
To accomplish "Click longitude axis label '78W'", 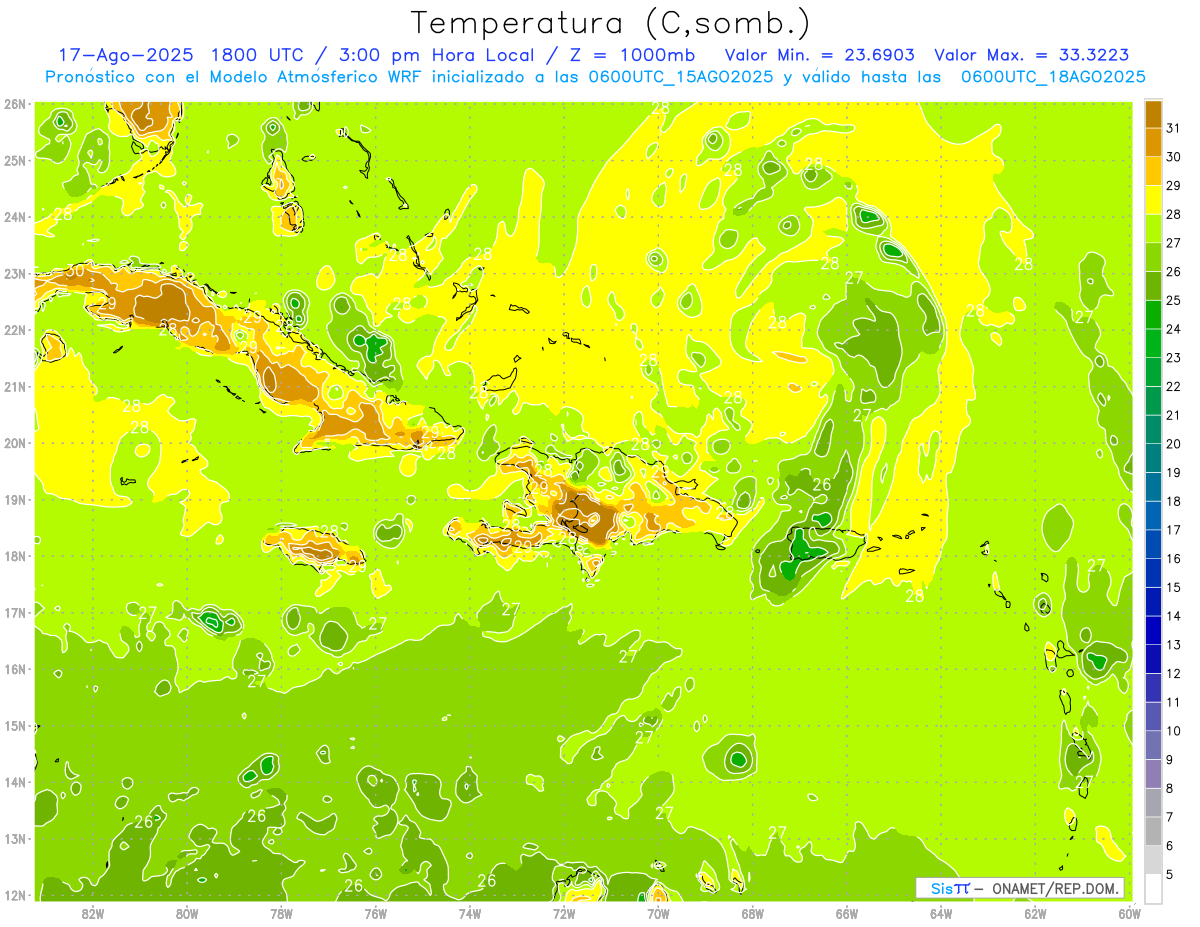I will pyautogui.click(x=281, y=912).
